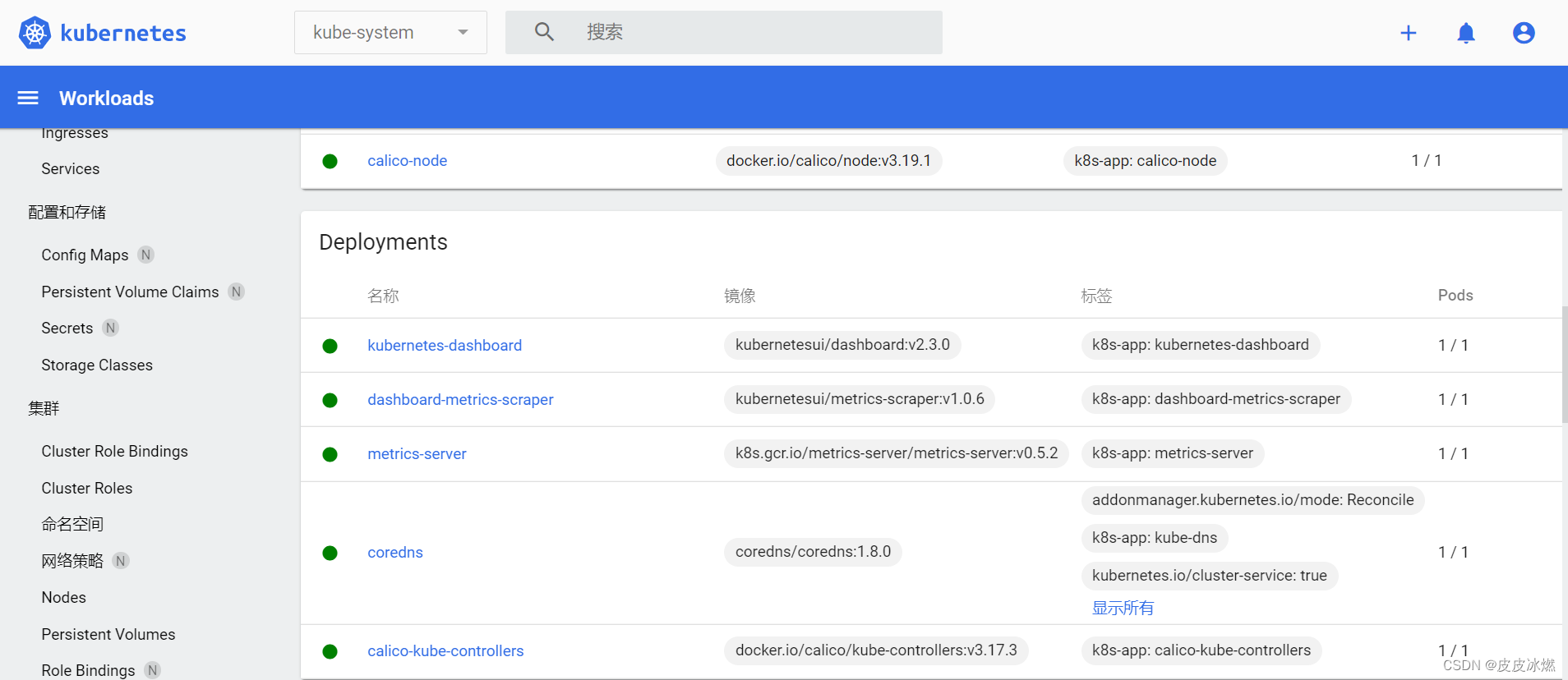Click the metrics-server:v0.5.2 image chip
Image resolution: width=1568 pixels, height=680 pixels.
click(897, 453)
